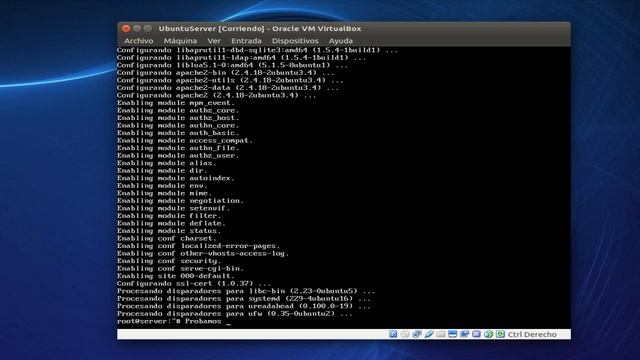Click the virtualization features status icon
Viewport: 640px width, 360px height.
pyautogui.click(x=476, y=334)
